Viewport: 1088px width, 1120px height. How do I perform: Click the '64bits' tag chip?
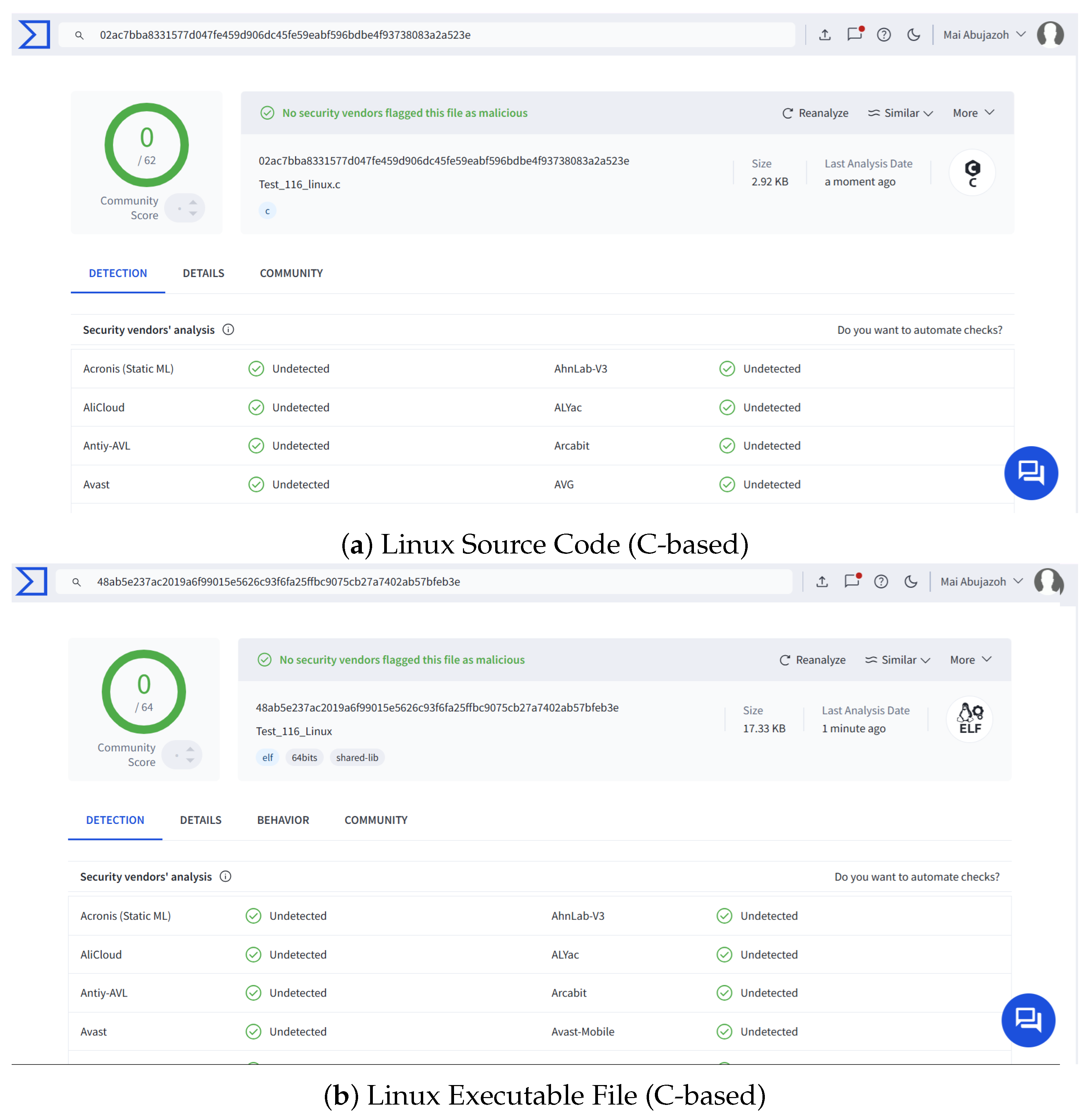[x=305, y=758]
